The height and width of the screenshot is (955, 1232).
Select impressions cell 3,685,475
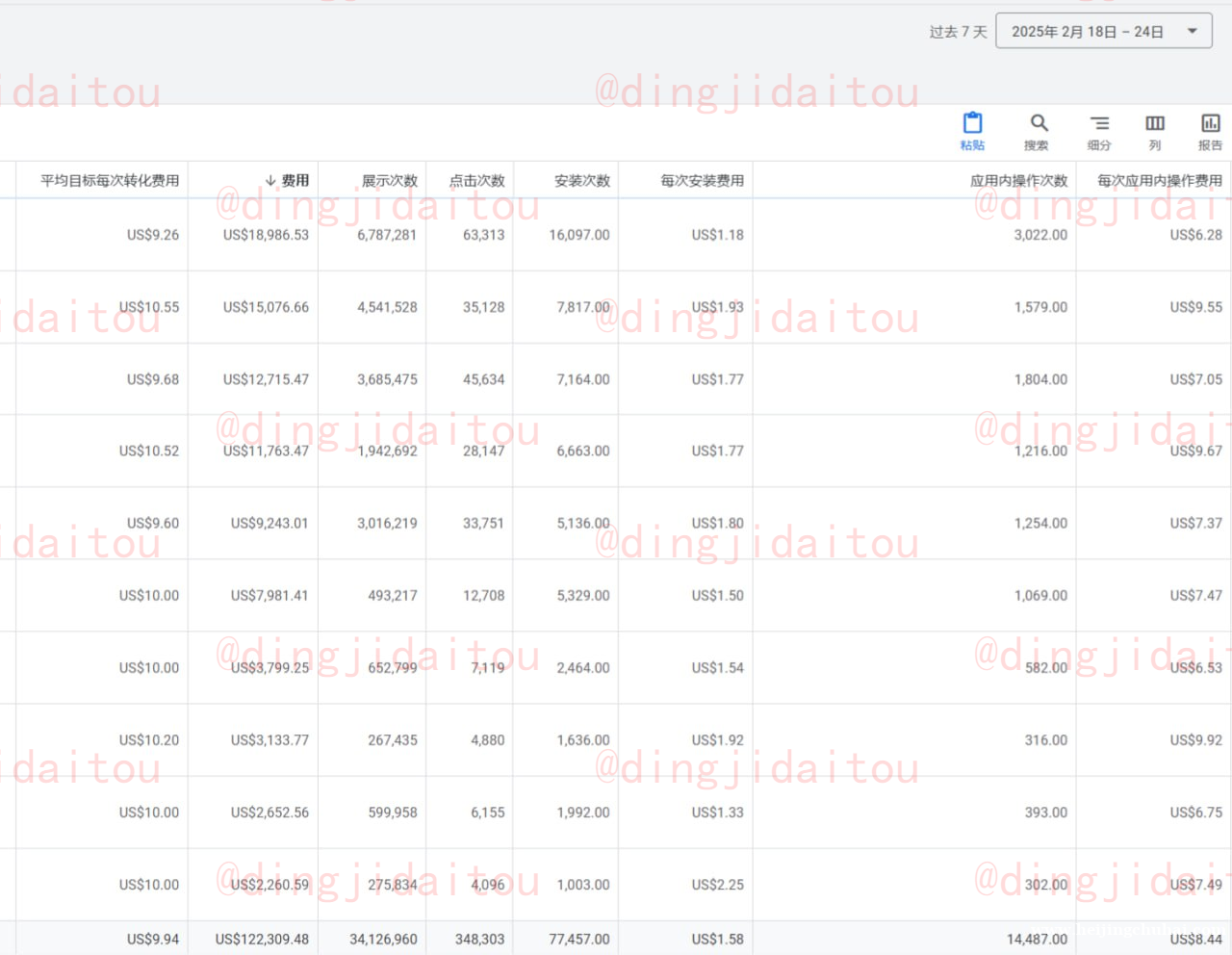pyautogui.click(x=387, y=379)
